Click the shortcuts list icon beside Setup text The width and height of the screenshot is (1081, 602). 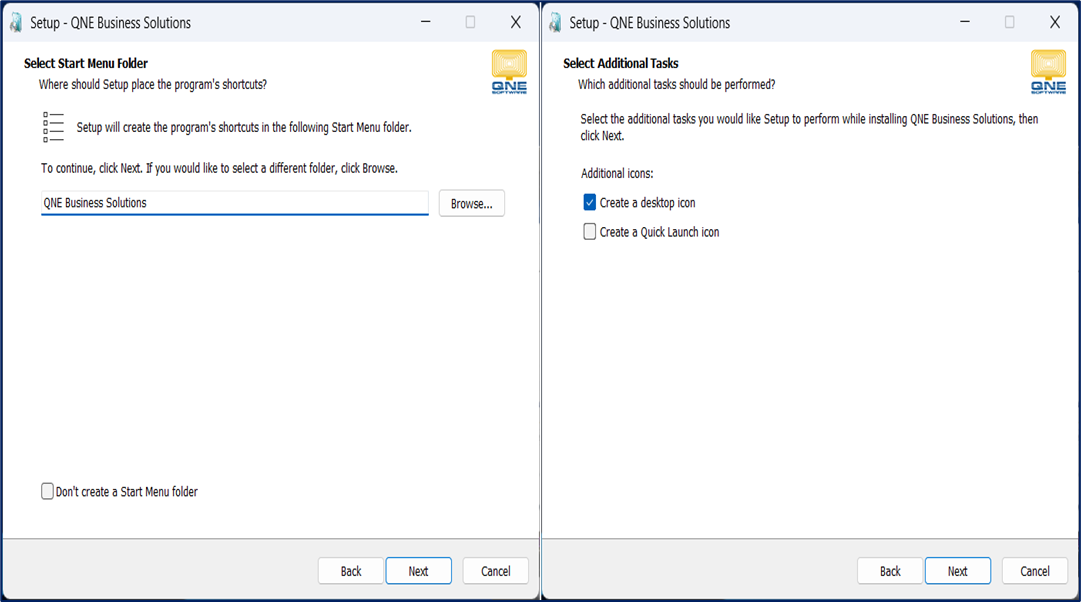[x=53, y=128]
